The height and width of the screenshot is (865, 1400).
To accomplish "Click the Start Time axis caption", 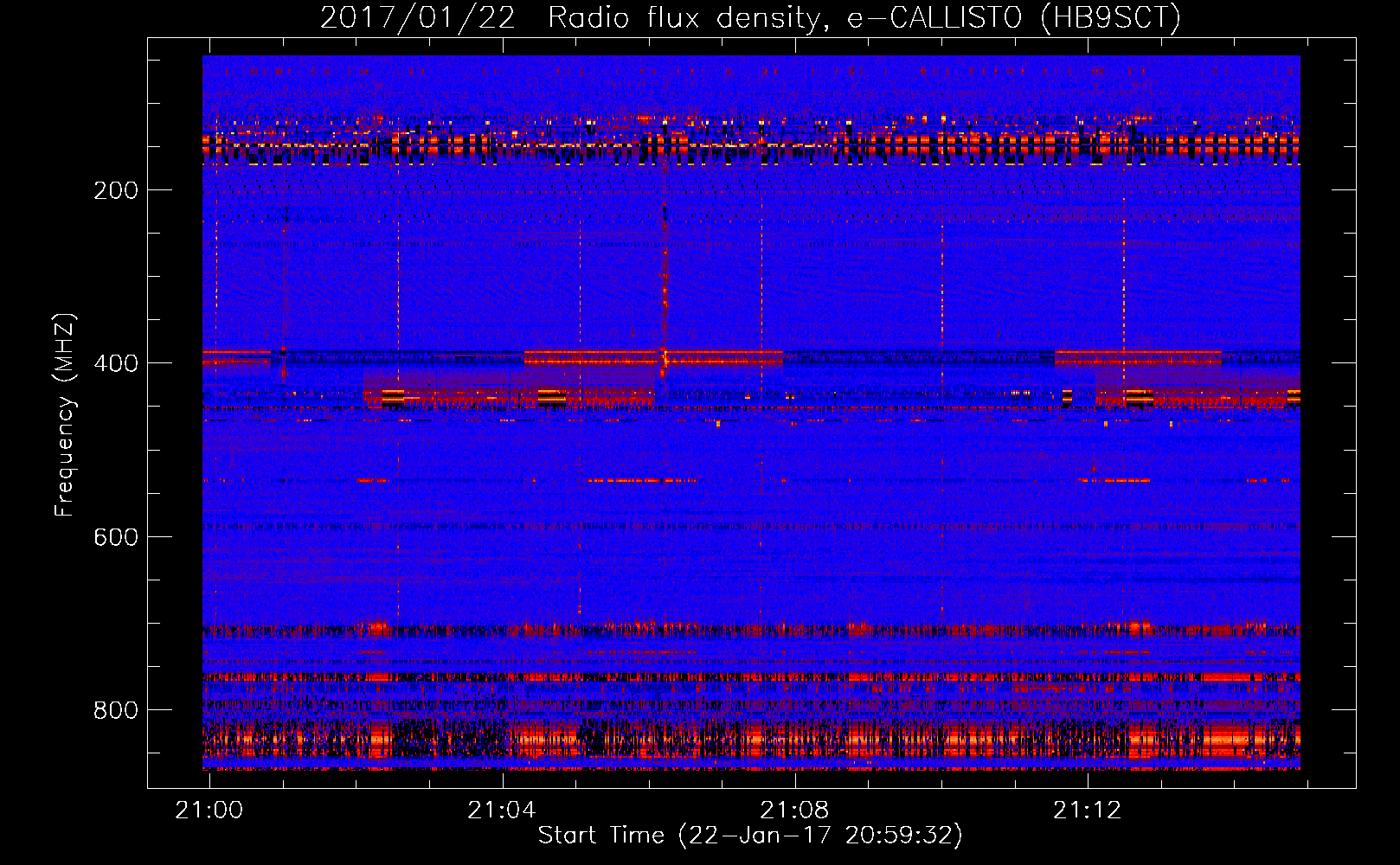I will 750,836.
